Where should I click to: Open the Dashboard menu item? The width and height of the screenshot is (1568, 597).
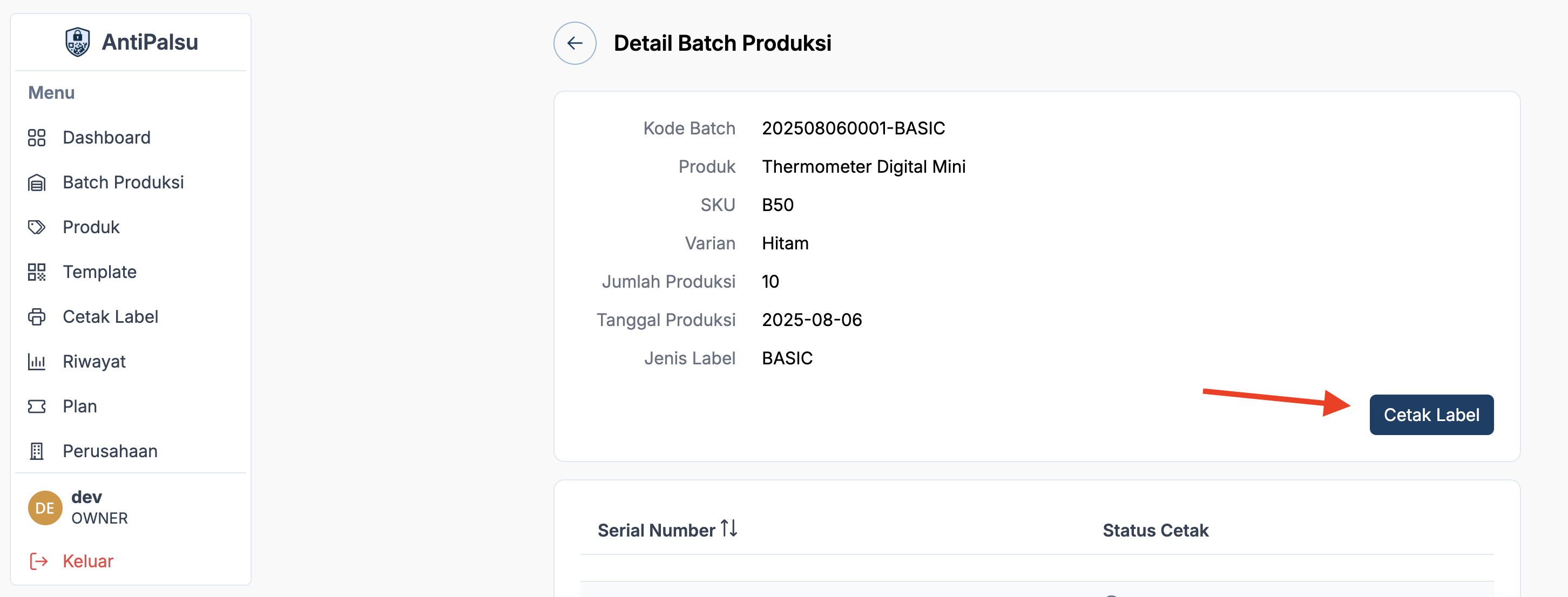click(106, 138)
